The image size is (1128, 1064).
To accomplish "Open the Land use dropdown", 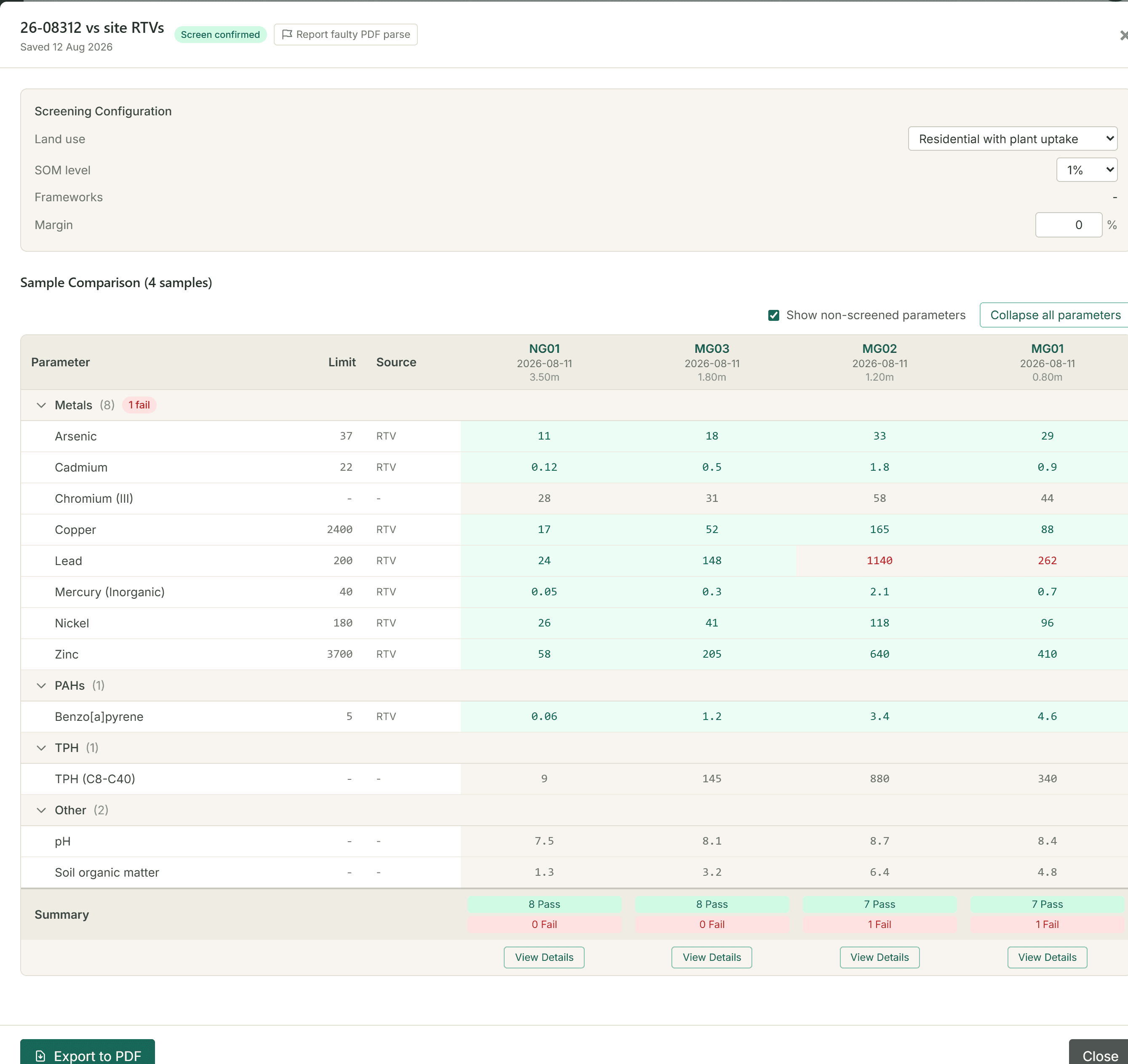I will point(1012,139).
